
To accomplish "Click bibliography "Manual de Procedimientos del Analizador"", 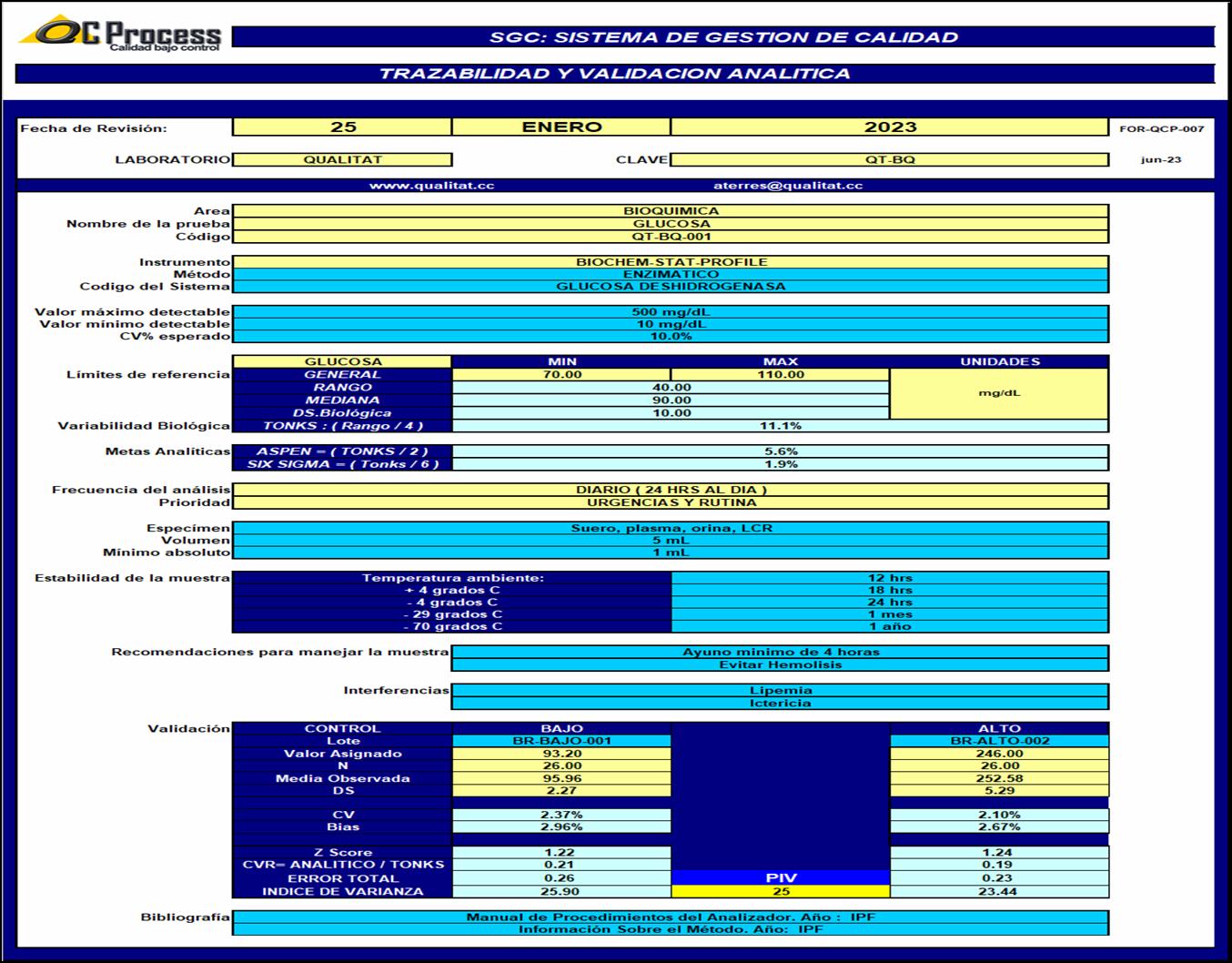I will [x=671, y=917].
